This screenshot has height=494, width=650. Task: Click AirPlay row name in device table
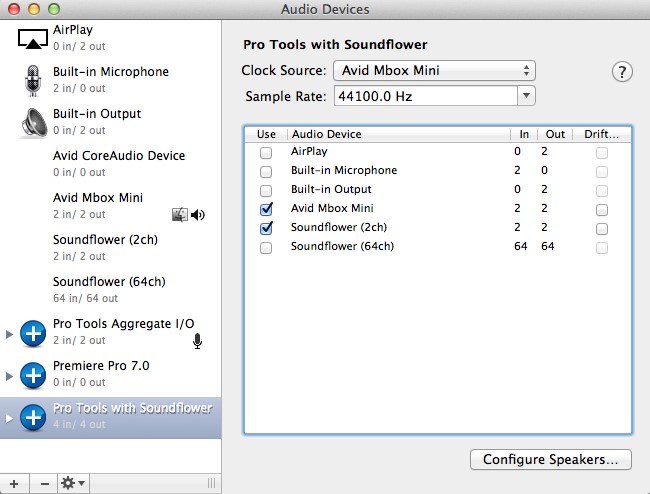coord(309,151)
